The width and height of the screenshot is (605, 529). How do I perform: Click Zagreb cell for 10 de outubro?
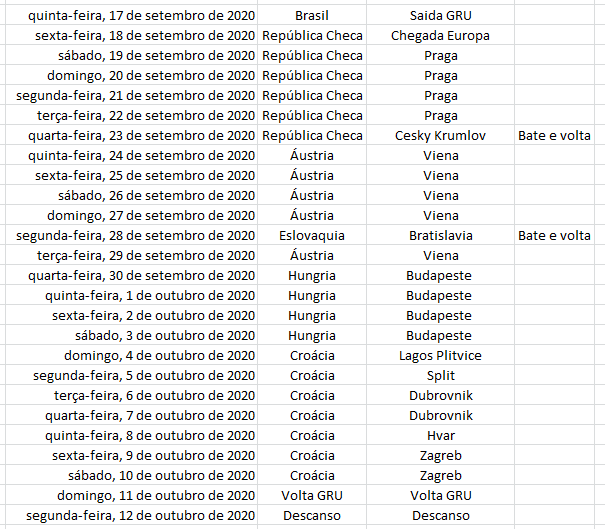pos(440,476)
